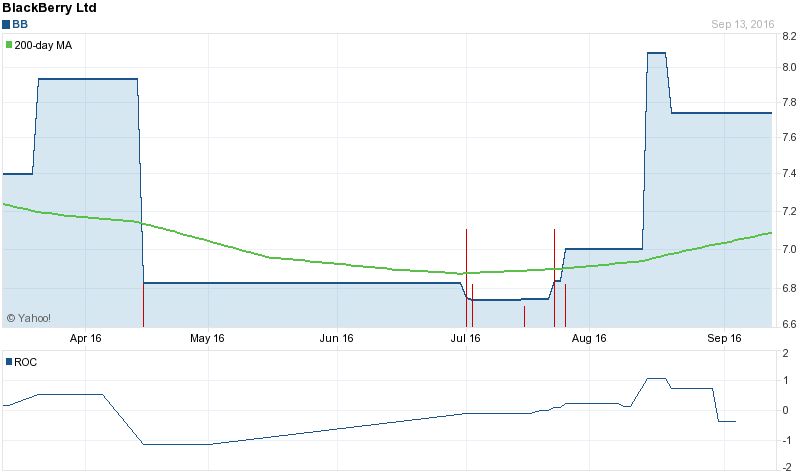Click the red event marker in mid-April
Image resolution: width=800 pixels, height=475 pixels.
tap(143, 305)
